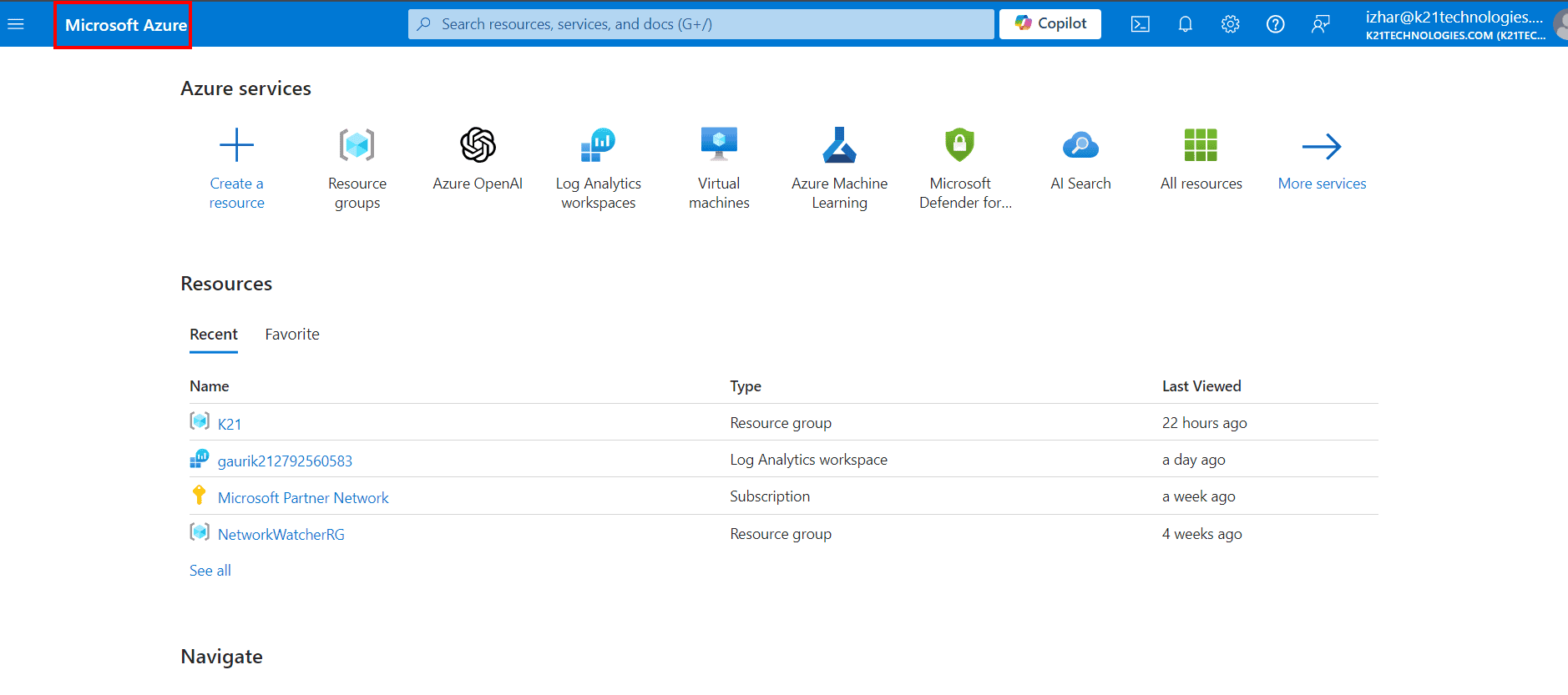1568x695 pixels.
Task: Open portal settings gear
Action: click(1230, 24)
